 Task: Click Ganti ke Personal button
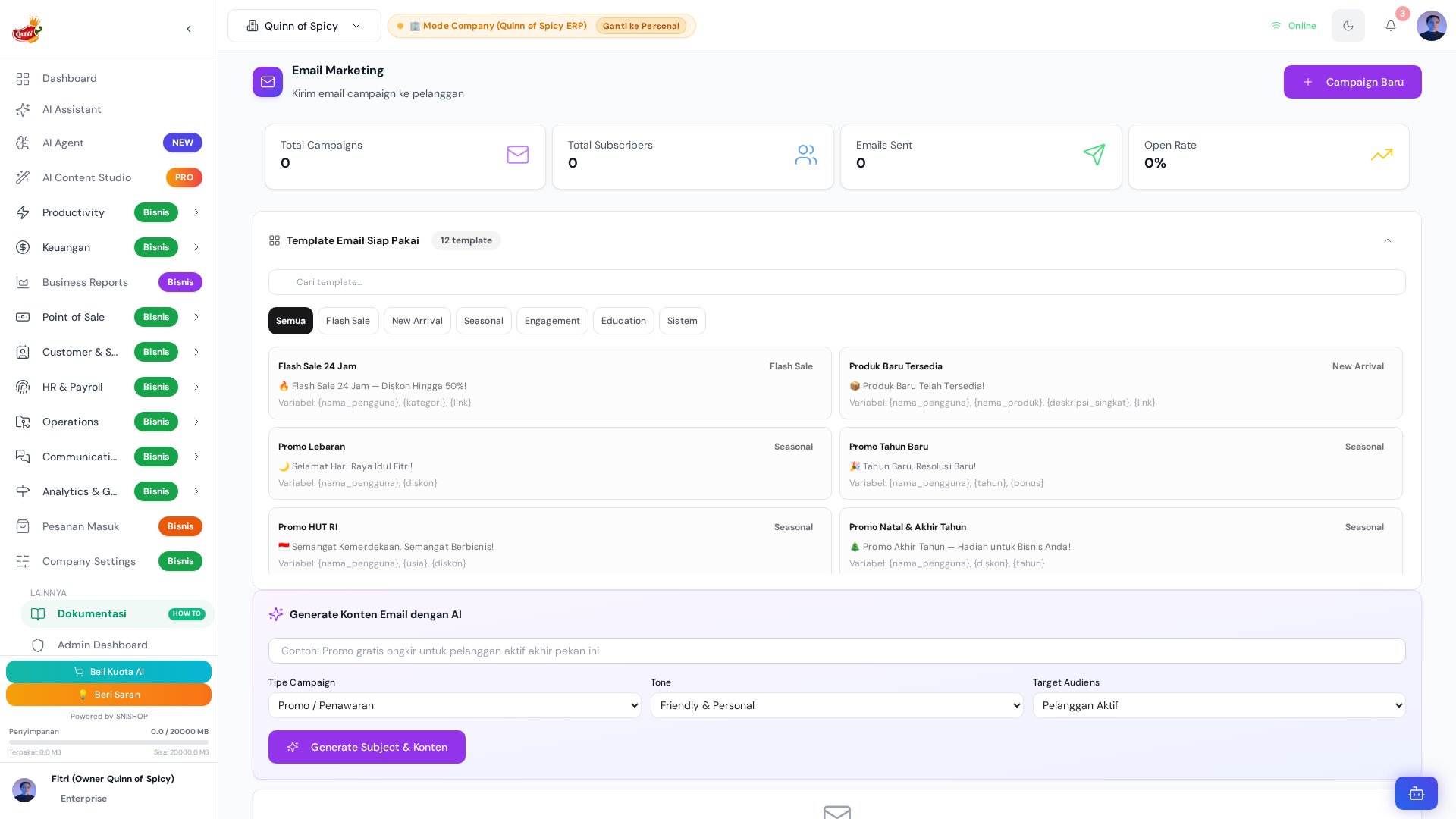[641, 26]
